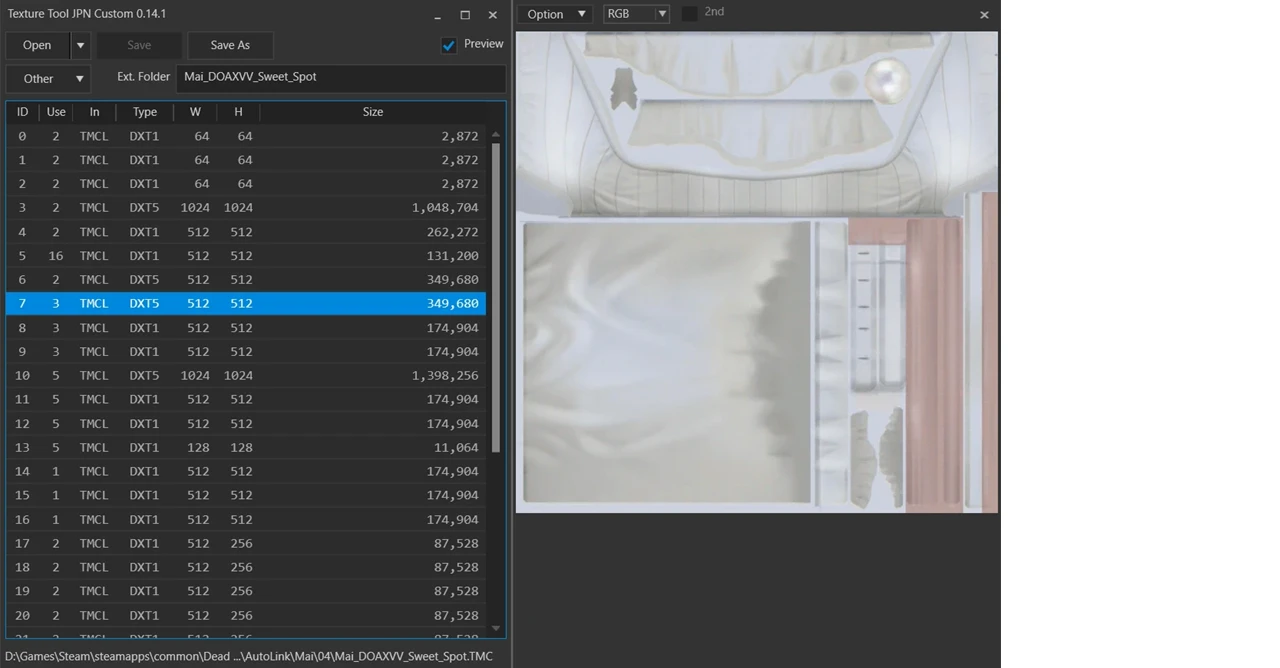The width and height of the screenshot is (1280, 668).
Task: Click the Save As button
Action: click(230, 45)
